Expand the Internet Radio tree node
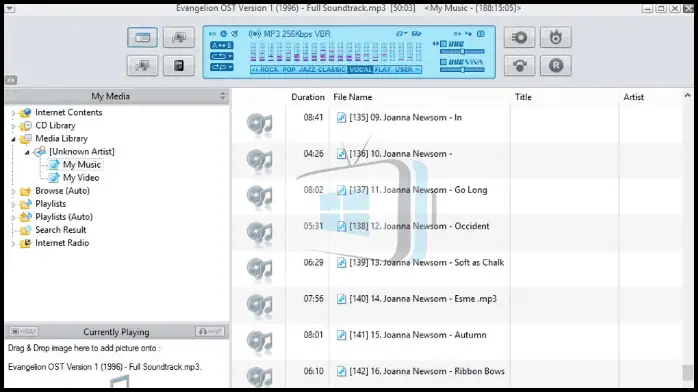Image resolution: width=698 pixels, height=392 pixels. click(13, 243)
